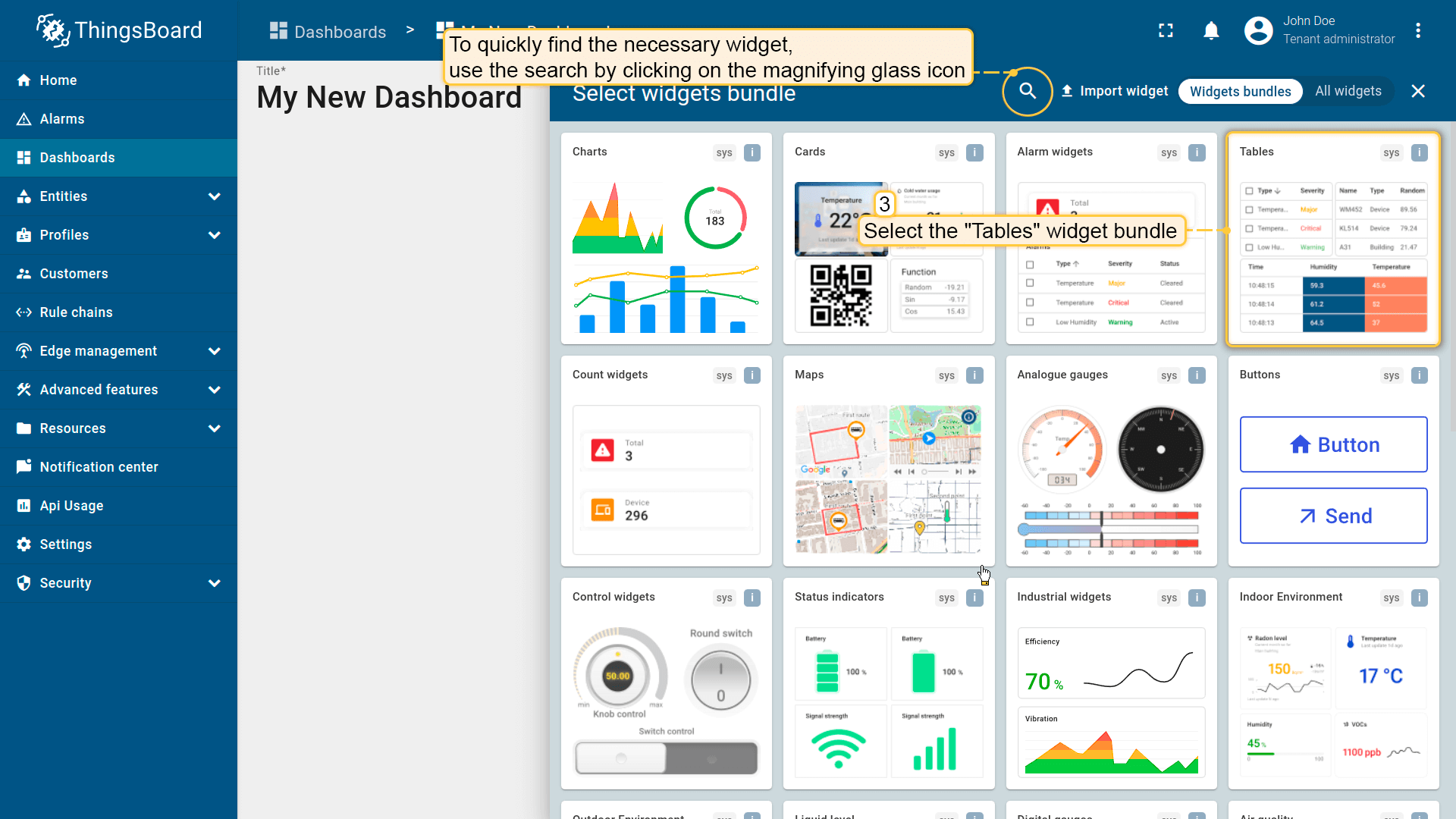The width and height of the screenshot is (1456, 819).
Task: Open Home menu entry
Action: [x=118, y=80]
